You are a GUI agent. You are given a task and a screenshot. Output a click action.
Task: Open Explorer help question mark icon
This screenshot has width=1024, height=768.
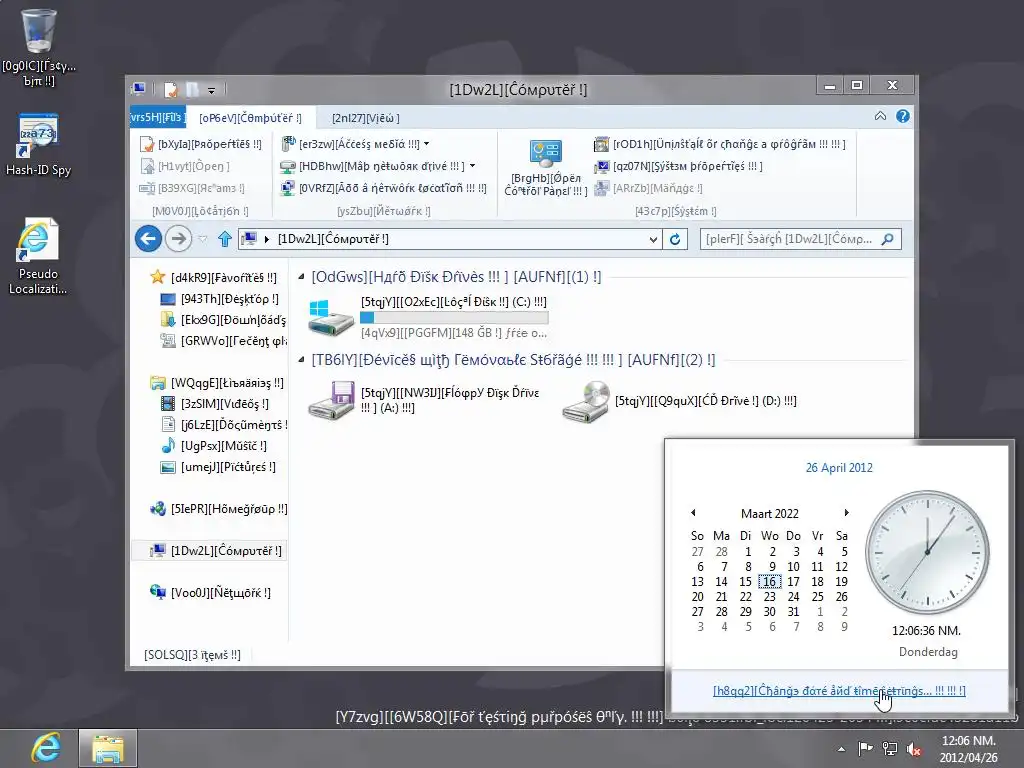pyautogui.click(x=903, y=116)
